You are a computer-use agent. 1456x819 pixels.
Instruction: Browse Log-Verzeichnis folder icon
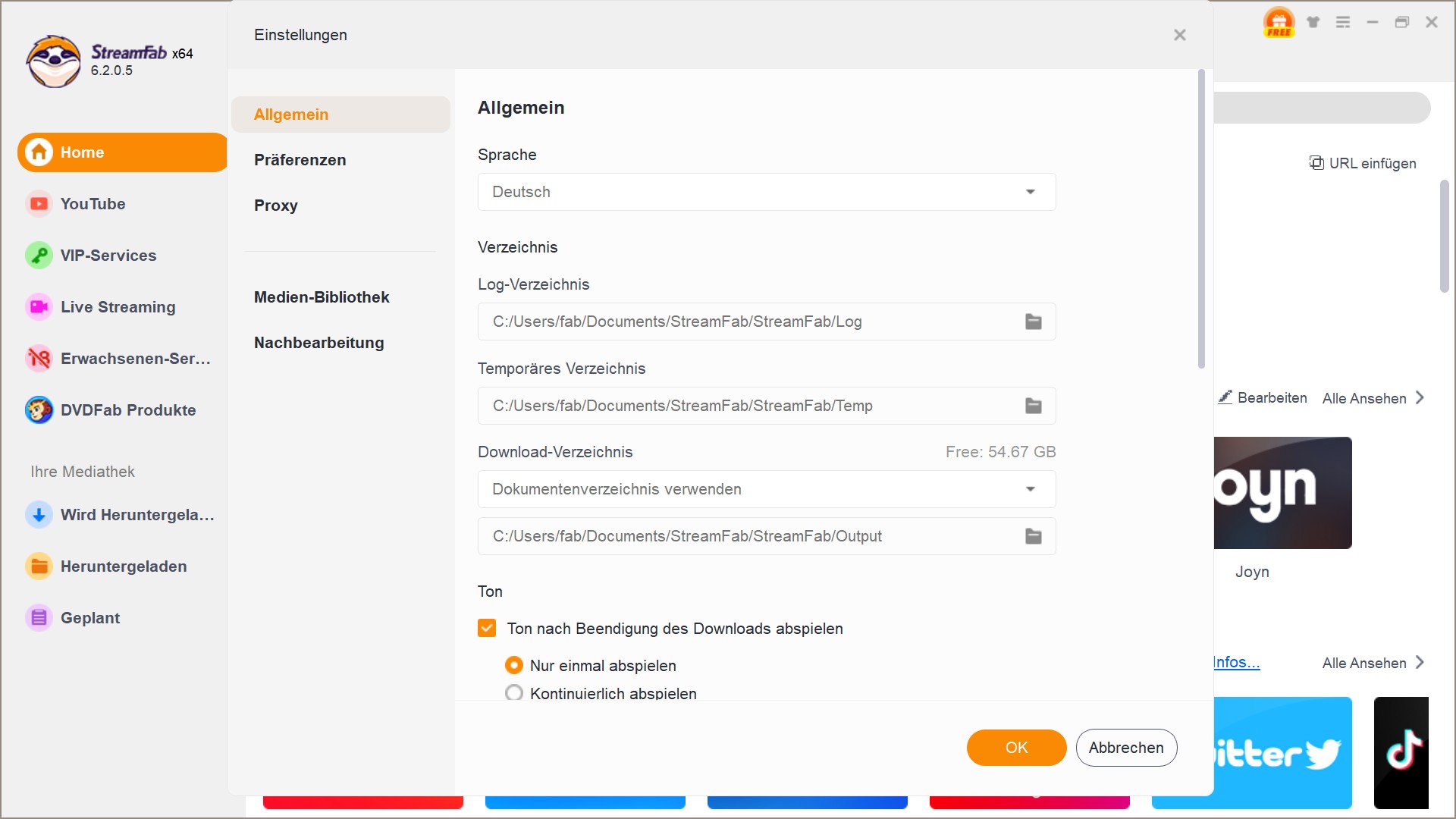point(1033,321)
